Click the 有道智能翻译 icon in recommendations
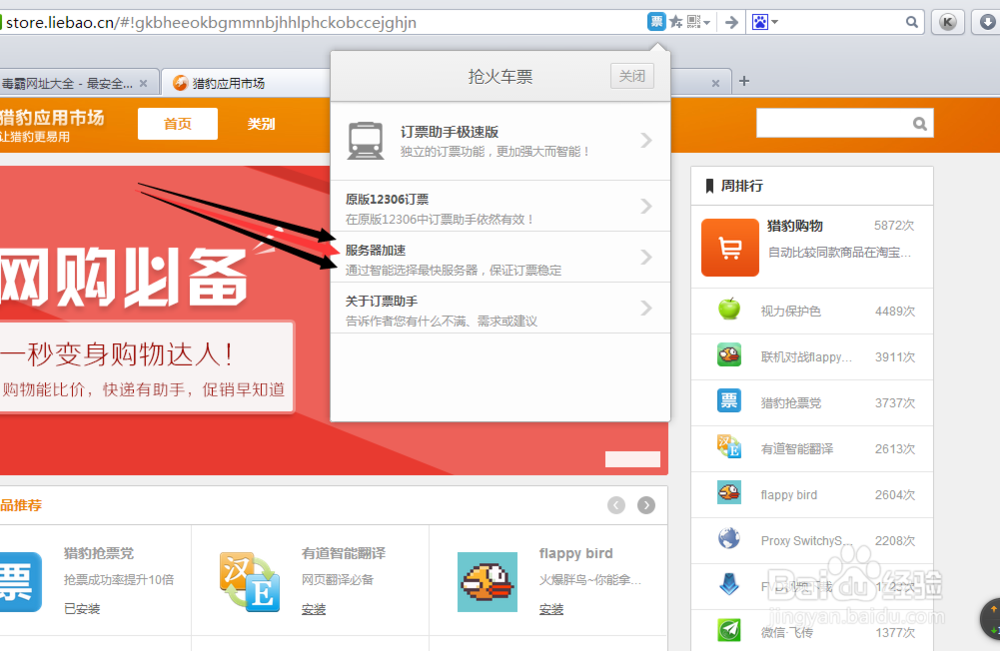Image resolution: width=1000 pixels, height=651 pixels. pyautogui.click(x=250, y=582)
